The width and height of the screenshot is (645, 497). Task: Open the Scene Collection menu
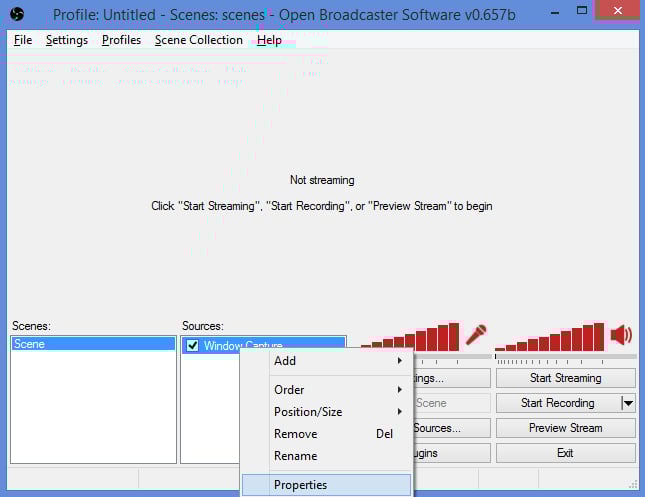pyautogui.click(x=199, y=40)
